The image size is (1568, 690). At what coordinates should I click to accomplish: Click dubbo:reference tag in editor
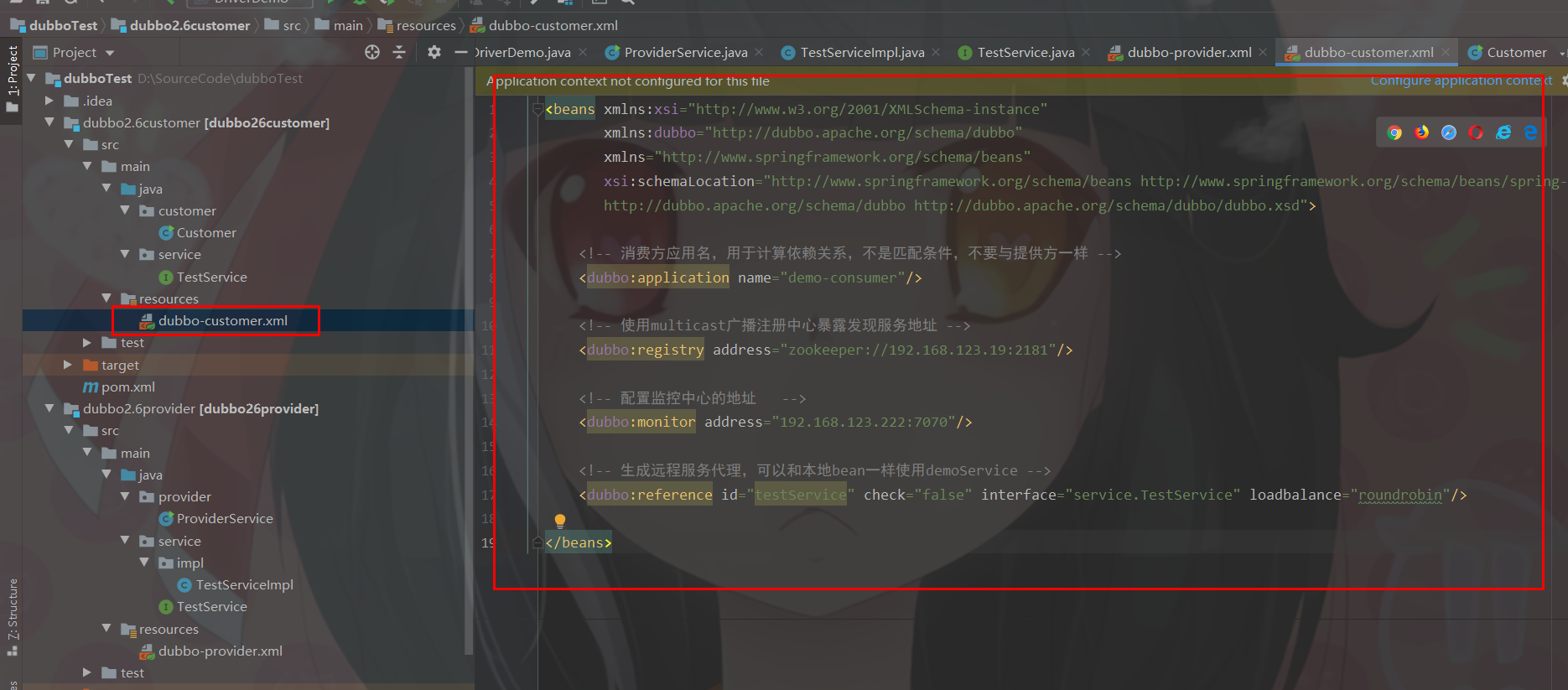pos(650,495)
